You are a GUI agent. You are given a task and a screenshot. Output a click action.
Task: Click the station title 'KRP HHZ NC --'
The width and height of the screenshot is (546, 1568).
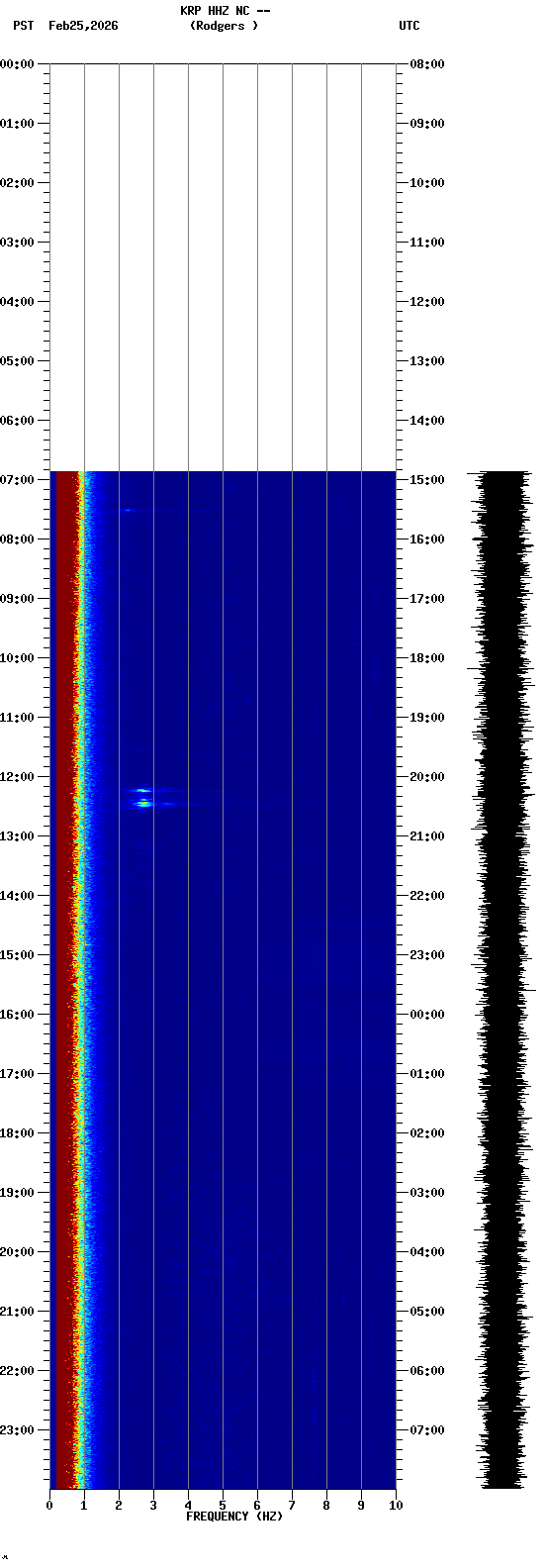[x=225, y=11]
